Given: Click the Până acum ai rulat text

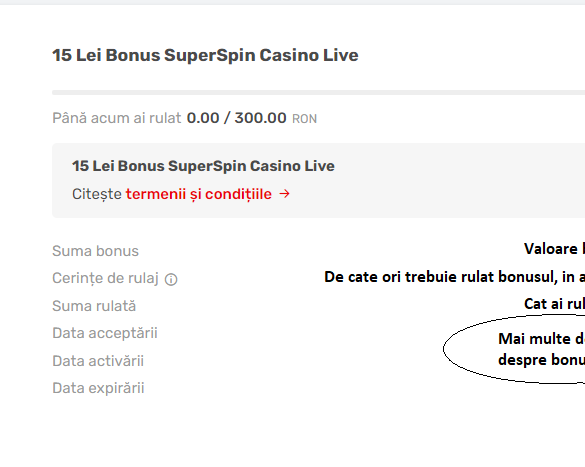Looking at the screenshot, I should tap(116, 118).
